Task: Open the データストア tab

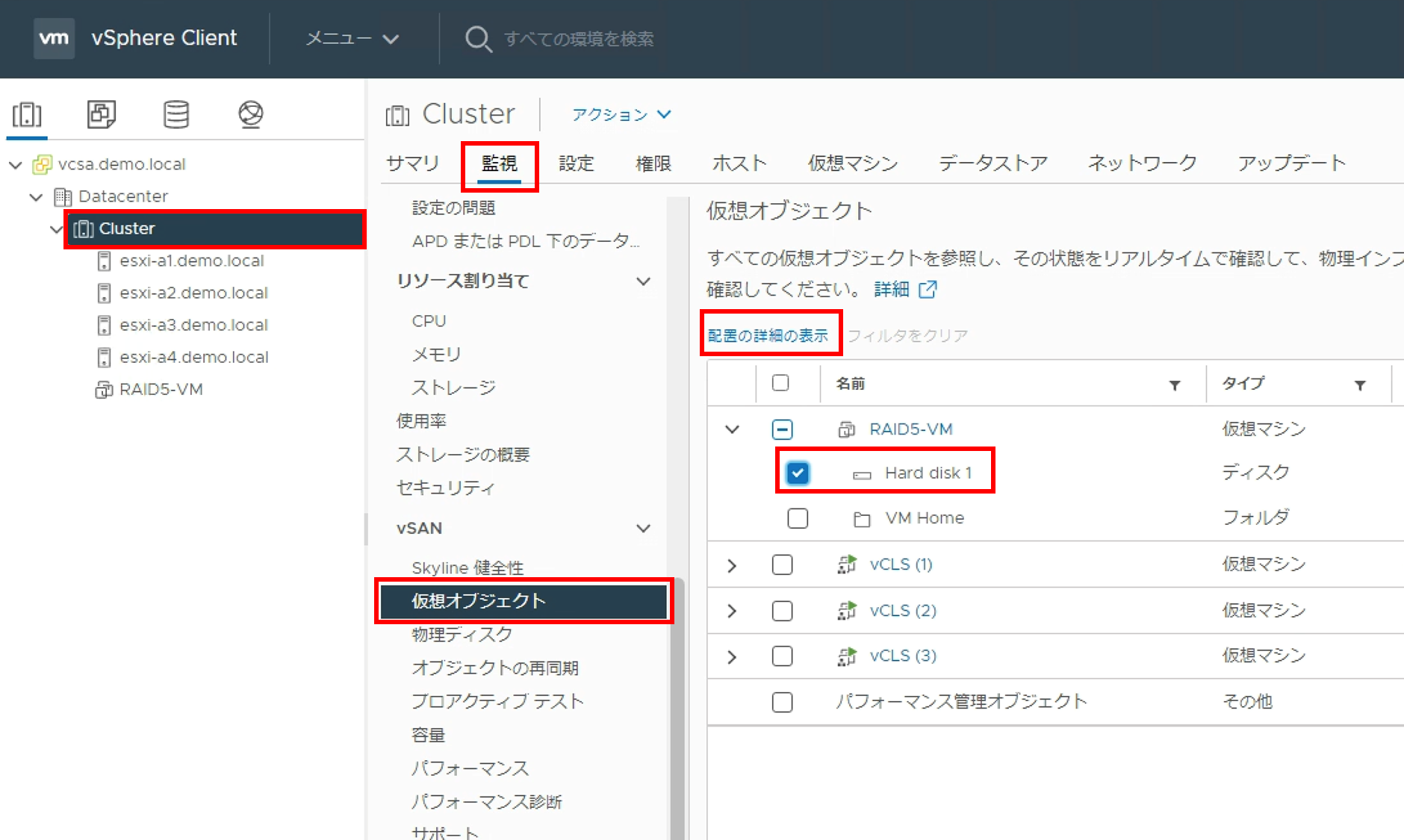Action: (993, 163)
